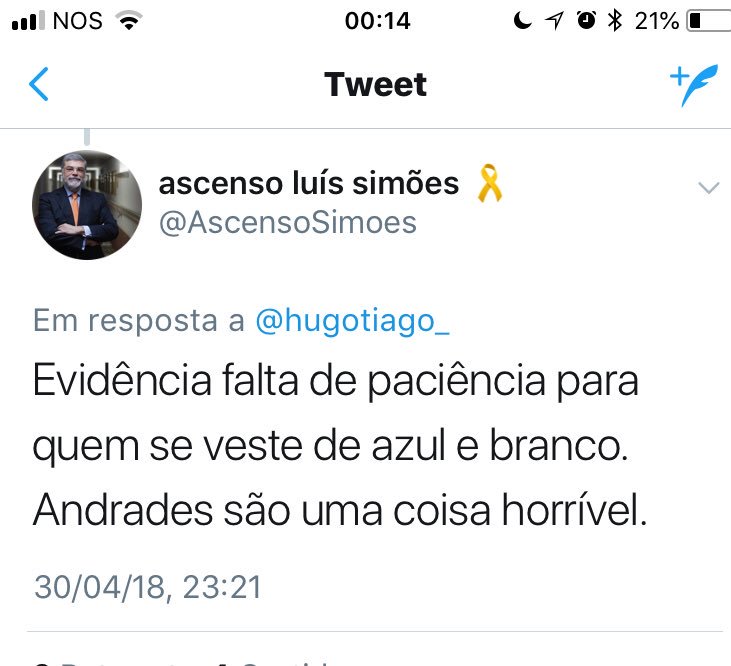The height and width of the screenshot is (666, 731).
Task: Compose new tweet with feather icon
Action: coord(694,85)
